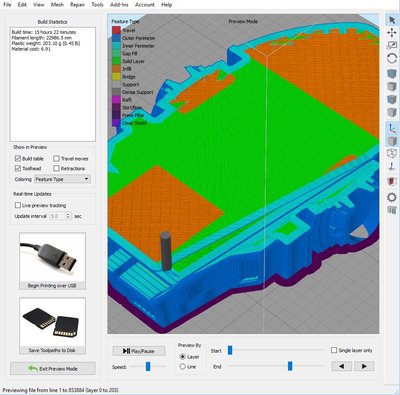Open the Coloring Feature Type dropdown
The height and width of the screenshot is (395, 400).
62,179
